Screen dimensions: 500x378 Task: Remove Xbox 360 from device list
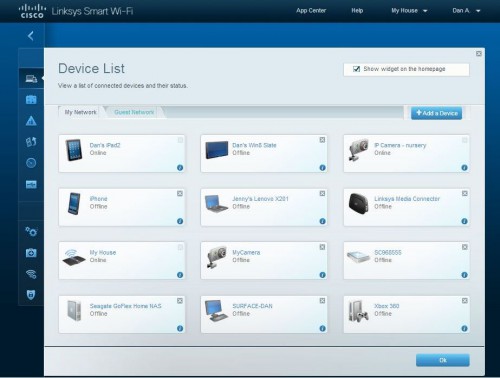pyautogui.click(x=465, y=301)
